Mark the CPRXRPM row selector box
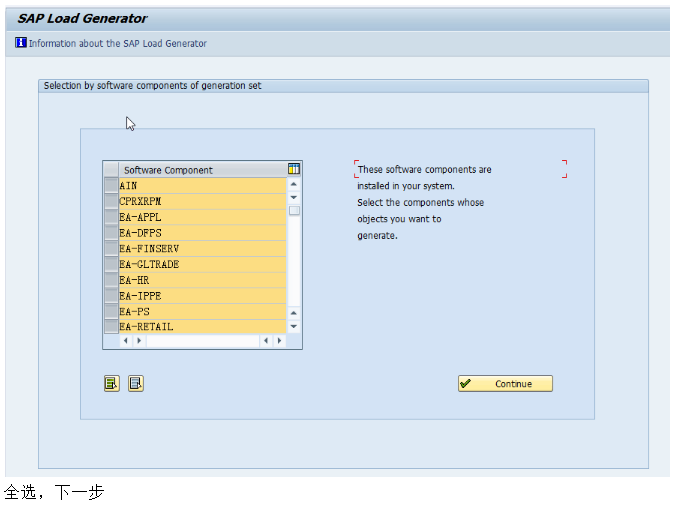The height and width of the screenshot is (505, 673). [110, 201]
